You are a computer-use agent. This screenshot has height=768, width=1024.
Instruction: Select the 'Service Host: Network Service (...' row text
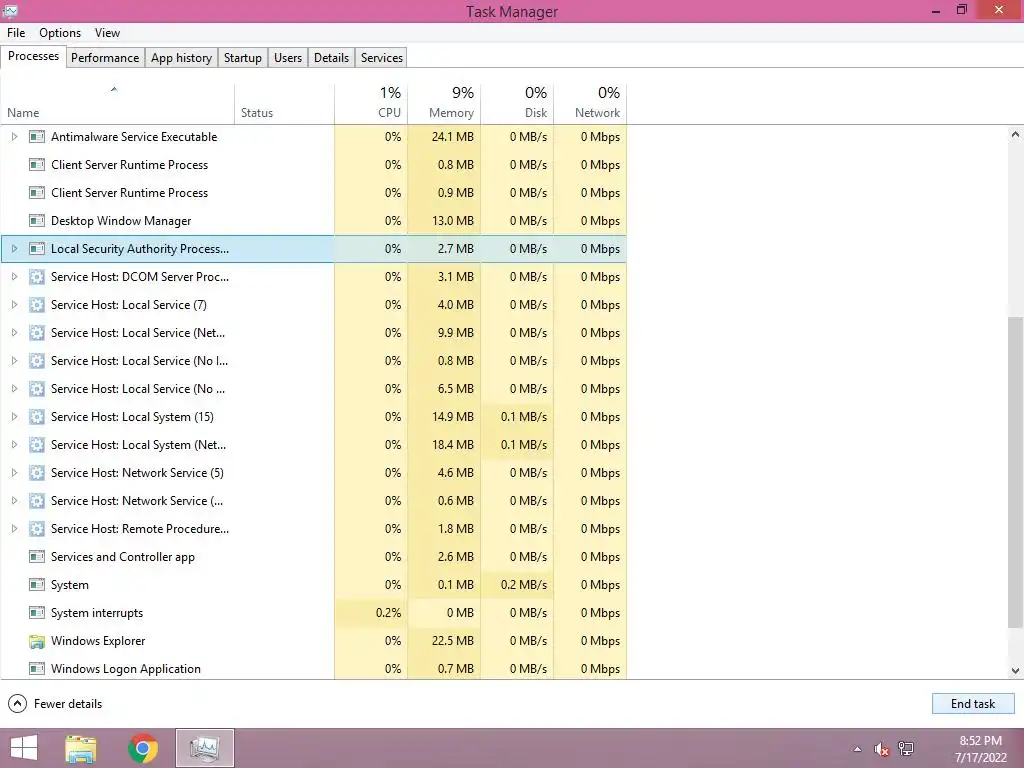click(x=137, y=501)
